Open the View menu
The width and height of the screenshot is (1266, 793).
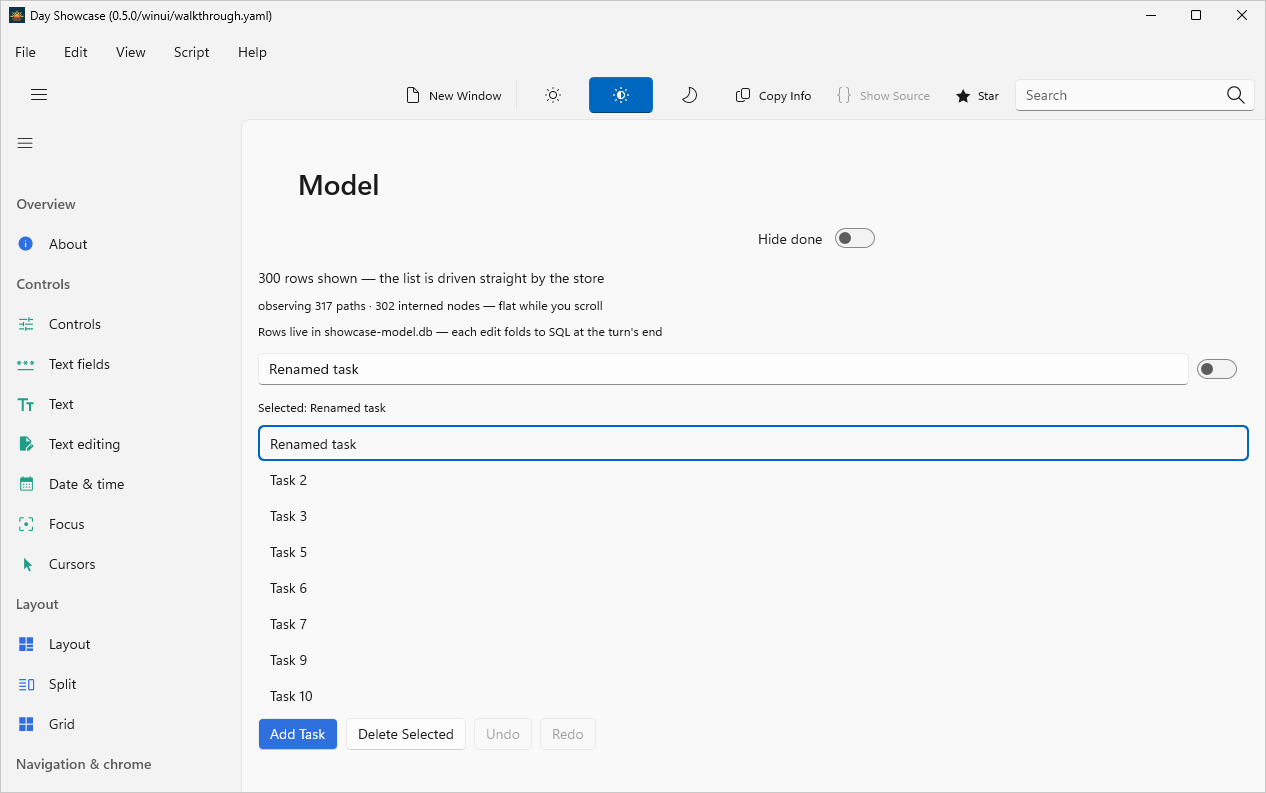pos(131,52)
